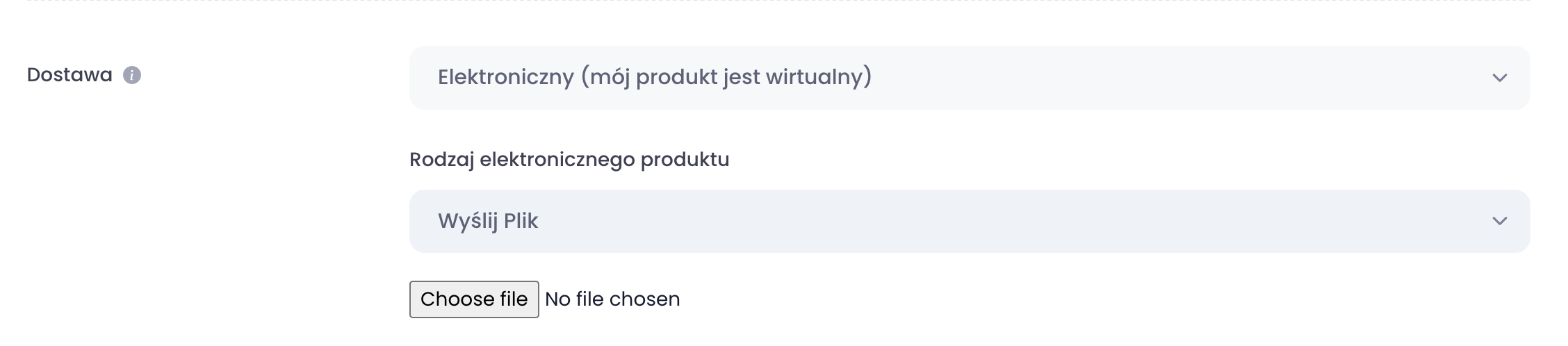Click the "Wyślij Plik" selected option text
Screen dimensions: 1568x346
tap(488, 221)
